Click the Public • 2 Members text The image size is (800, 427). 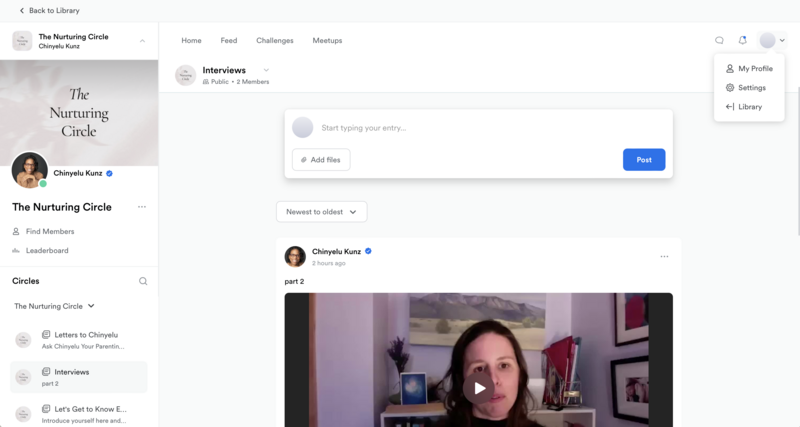pos(240,82)
